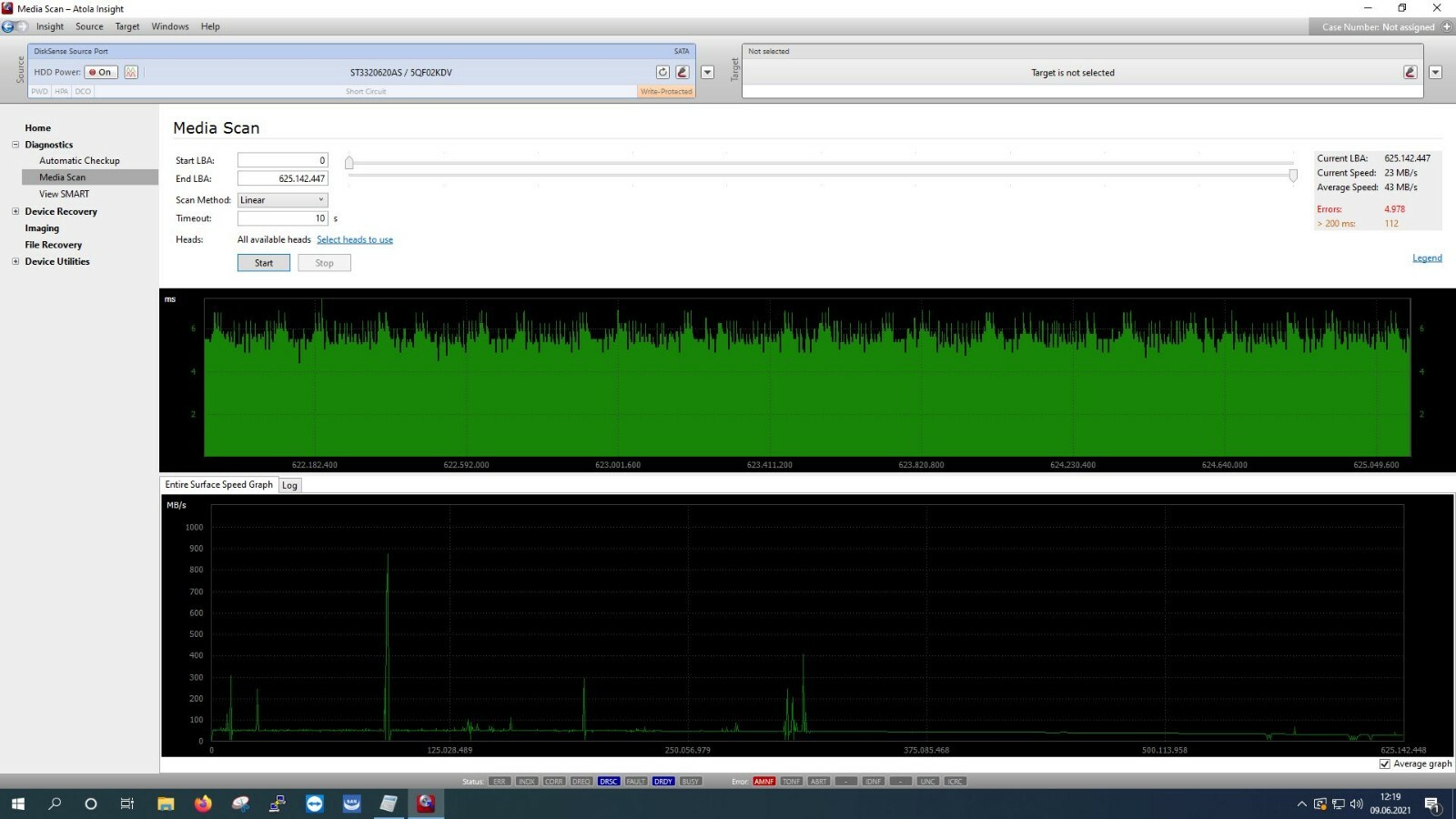The height and width of the screenshot is (819, 1456).
Task: Click the greyed forward navigation arrow
Action: (23, 26)
